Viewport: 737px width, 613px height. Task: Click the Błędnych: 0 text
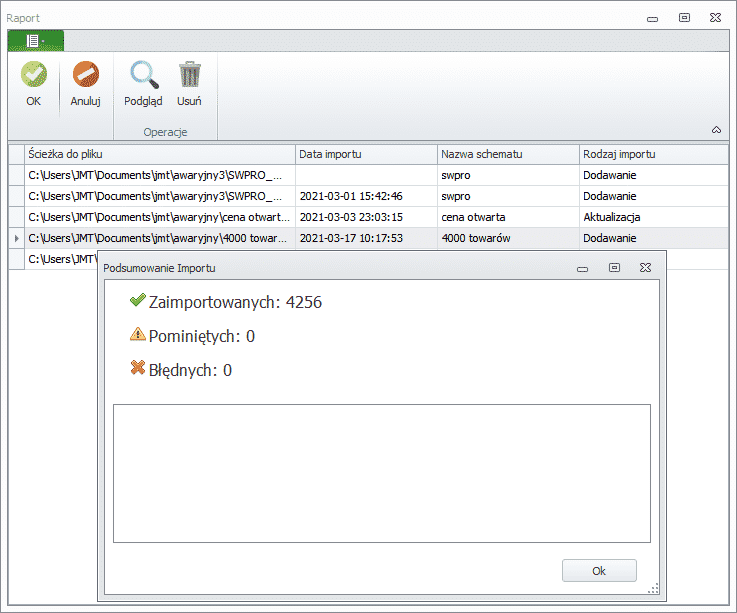click(190, 370)
